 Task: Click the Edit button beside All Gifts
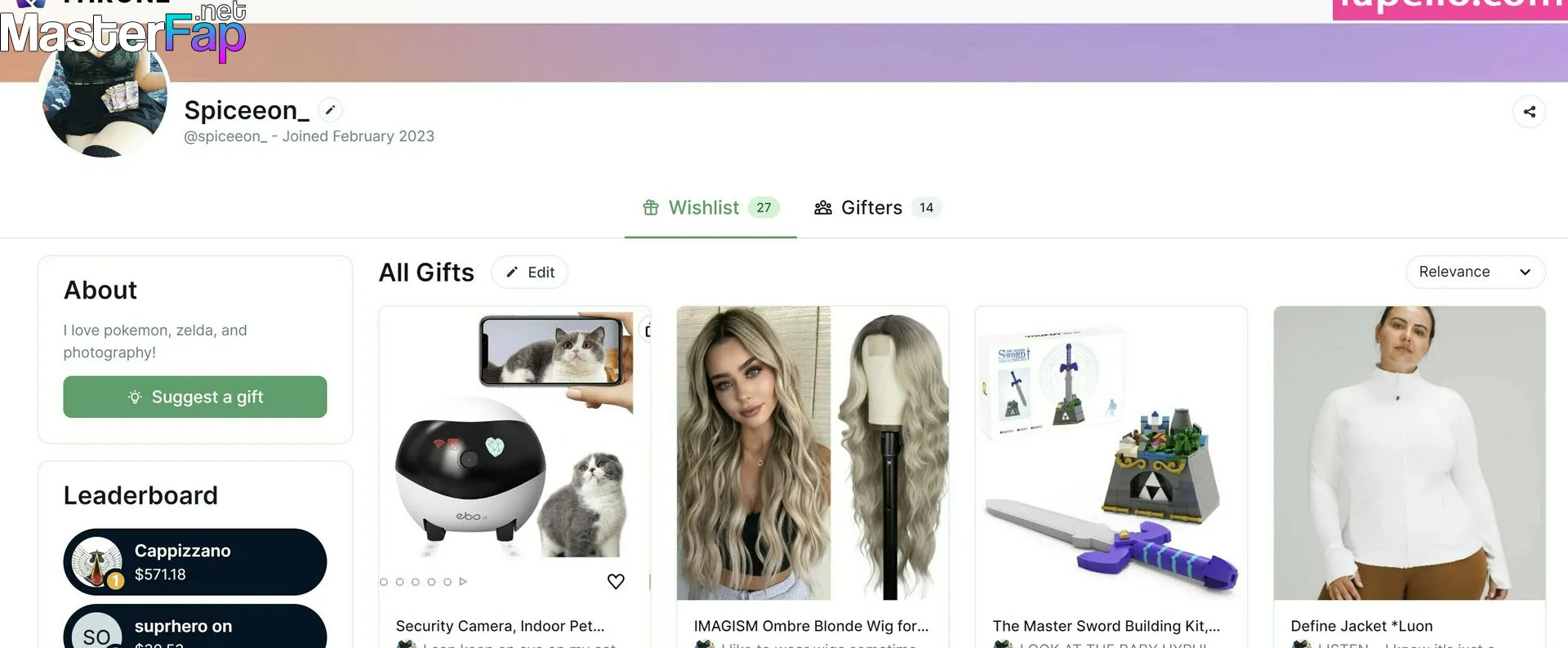(x=529, y=273)
